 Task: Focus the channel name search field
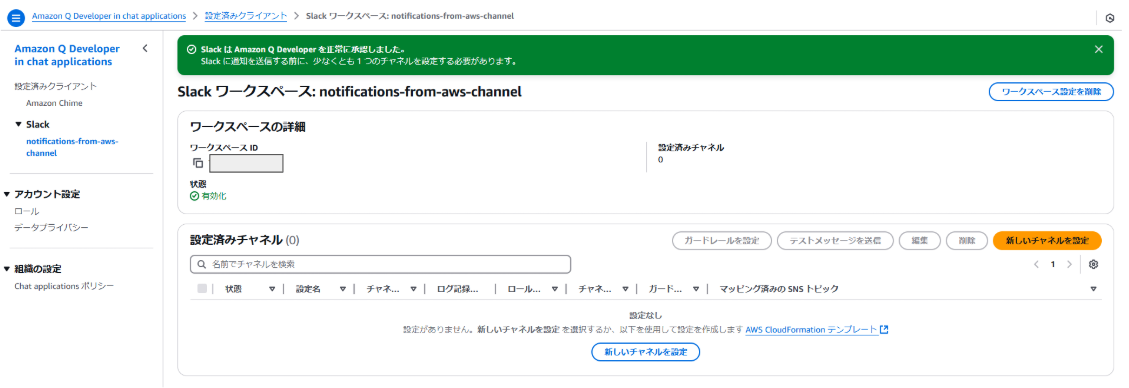click(x=380, y=264)
